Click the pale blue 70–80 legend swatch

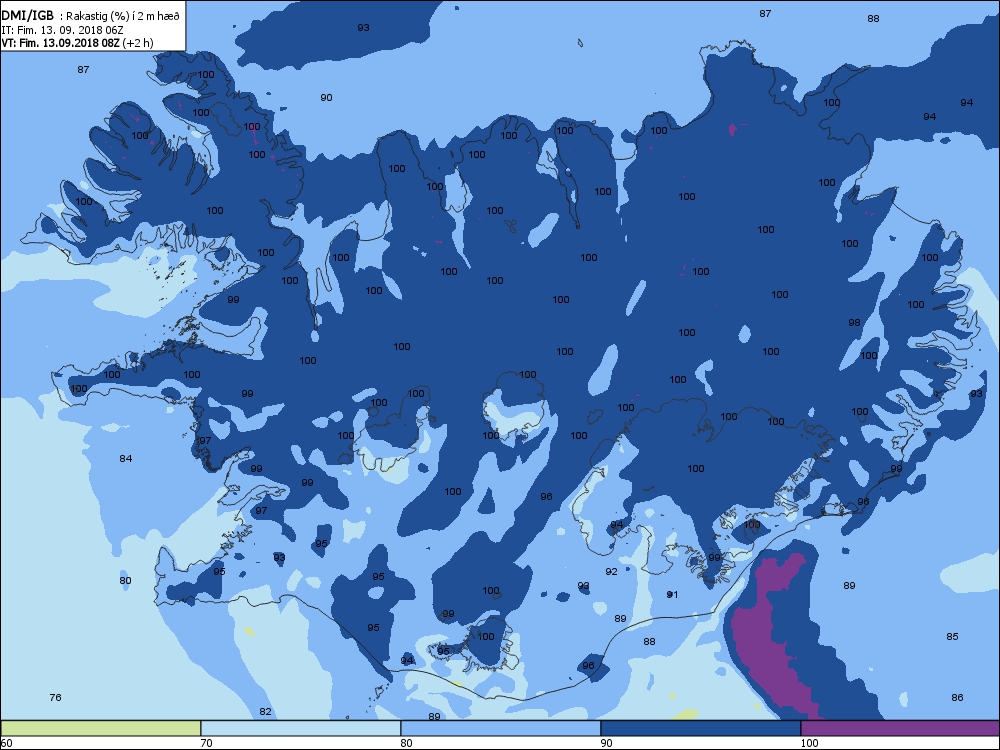point(300,728)
